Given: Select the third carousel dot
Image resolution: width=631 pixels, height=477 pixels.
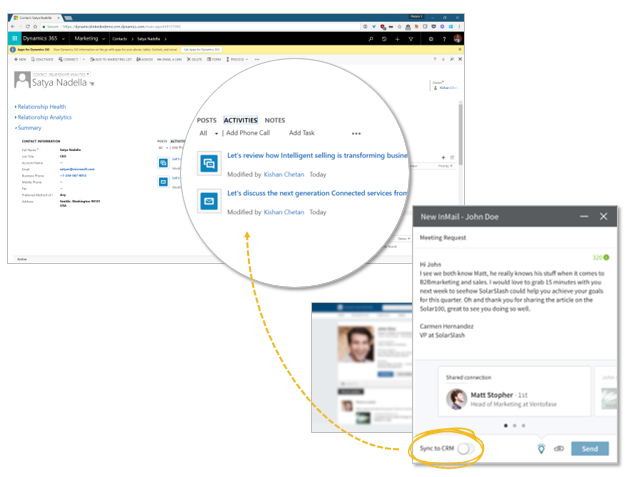Looking at the screenshot, I should pos(523,425).
